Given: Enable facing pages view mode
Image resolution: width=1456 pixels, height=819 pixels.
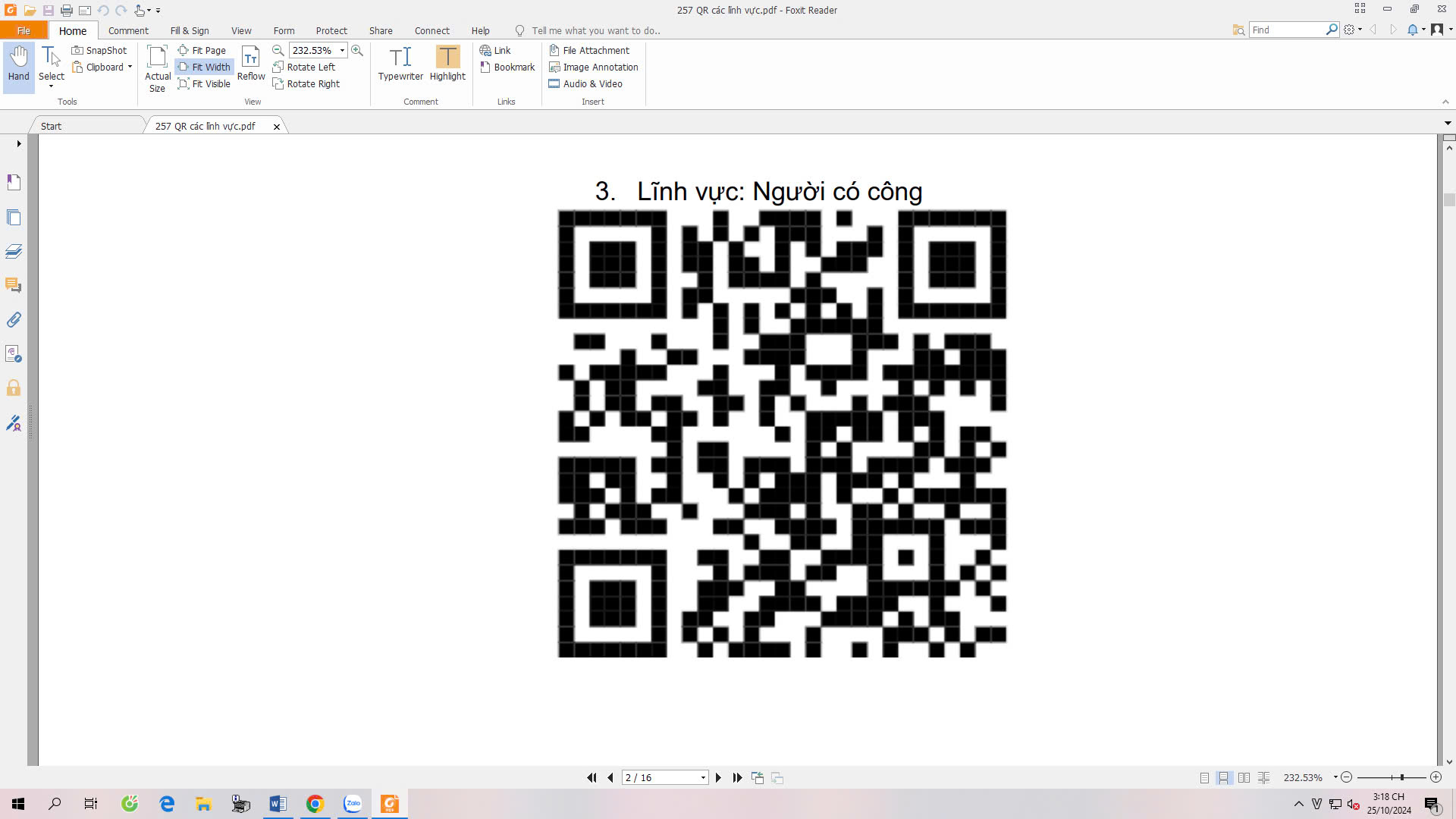Looking at the screenshot, I should point(1244,777).
